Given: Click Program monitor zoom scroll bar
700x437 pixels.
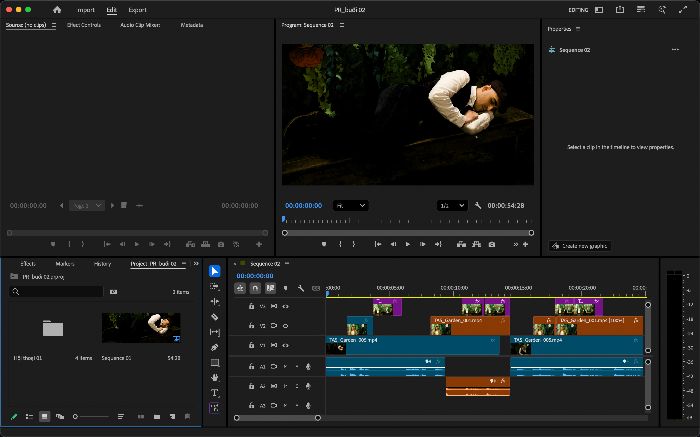Looking at the screenshot, I should pos(408,233).
